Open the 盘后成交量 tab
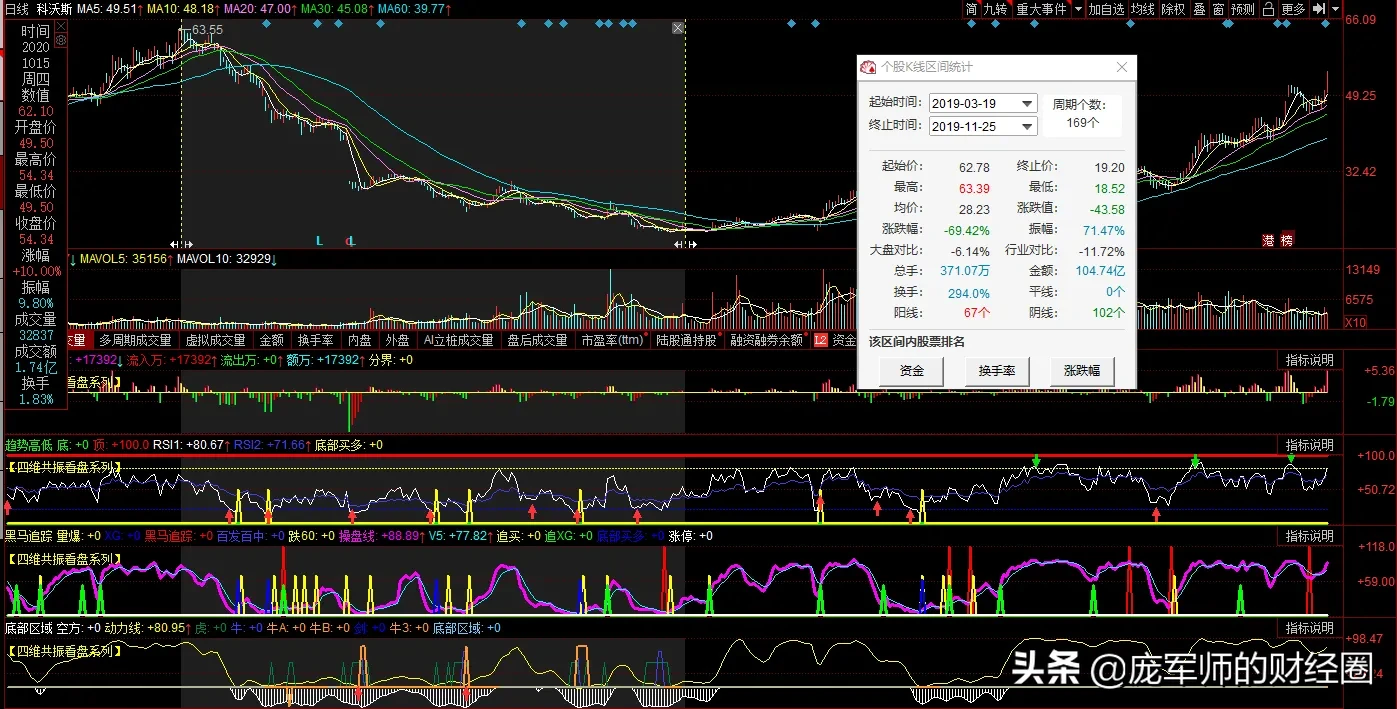The image size is (1397, 709). pos(537,340)
